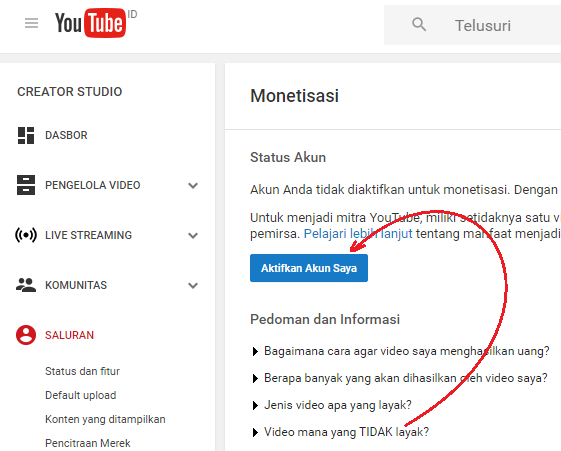Expand triangle for 'Video mana yang TIDAK layak?'

point(255,432)
